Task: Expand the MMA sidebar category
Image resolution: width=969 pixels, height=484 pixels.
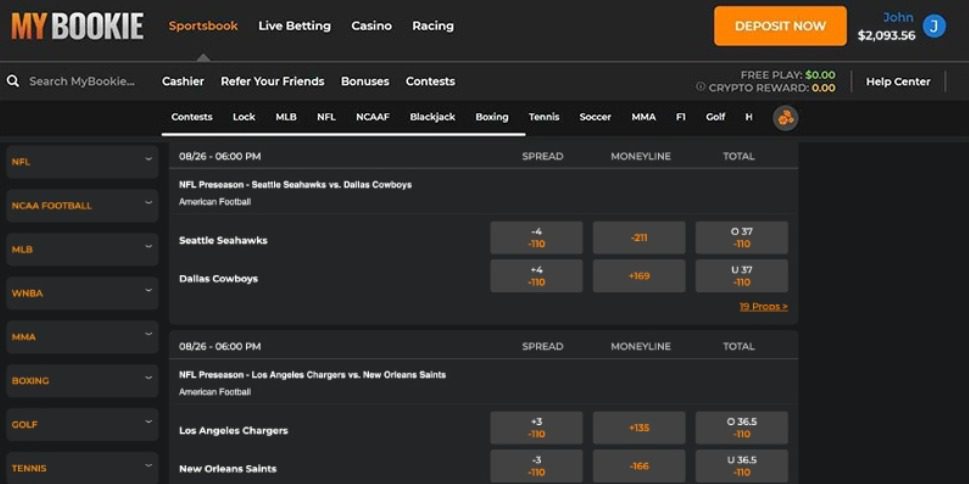Action: point(82,338)
